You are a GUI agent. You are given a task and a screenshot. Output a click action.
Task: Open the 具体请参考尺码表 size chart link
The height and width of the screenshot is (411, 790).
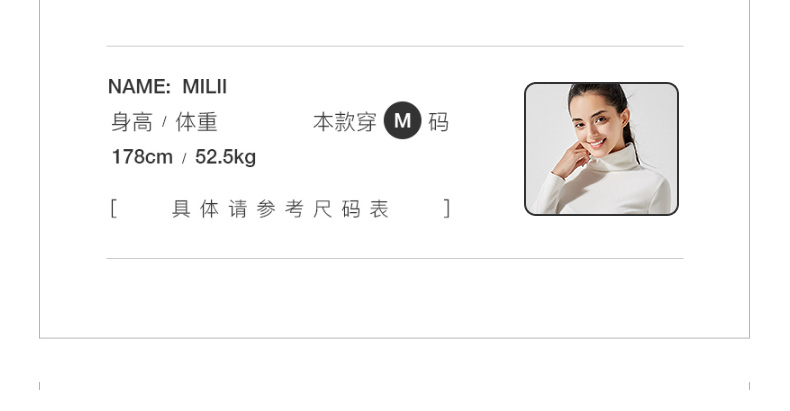[280, 209]
